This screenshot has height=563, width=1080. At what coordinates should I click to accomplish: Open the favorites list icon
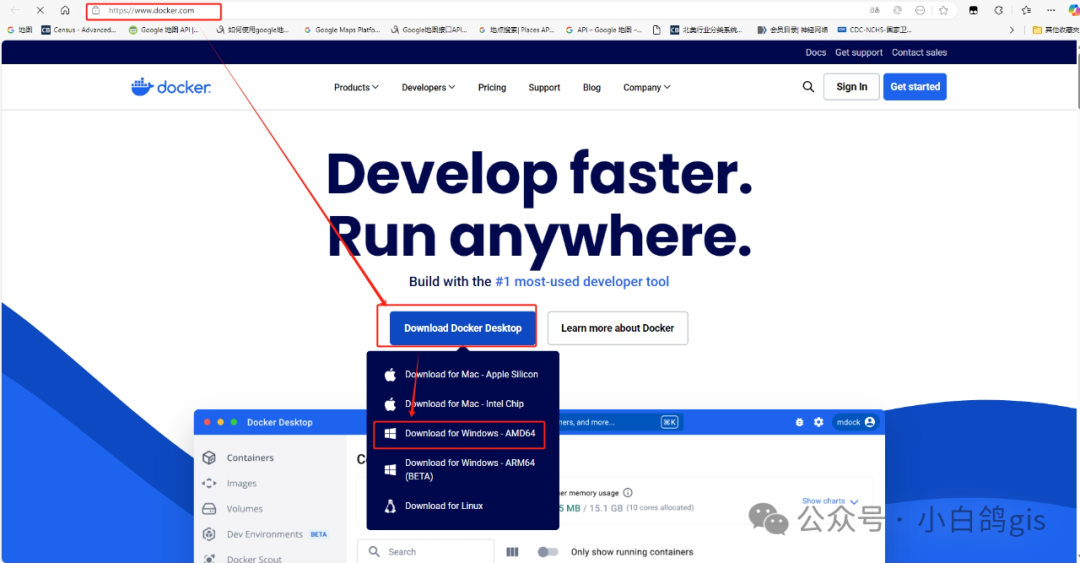pos(1026,10)
